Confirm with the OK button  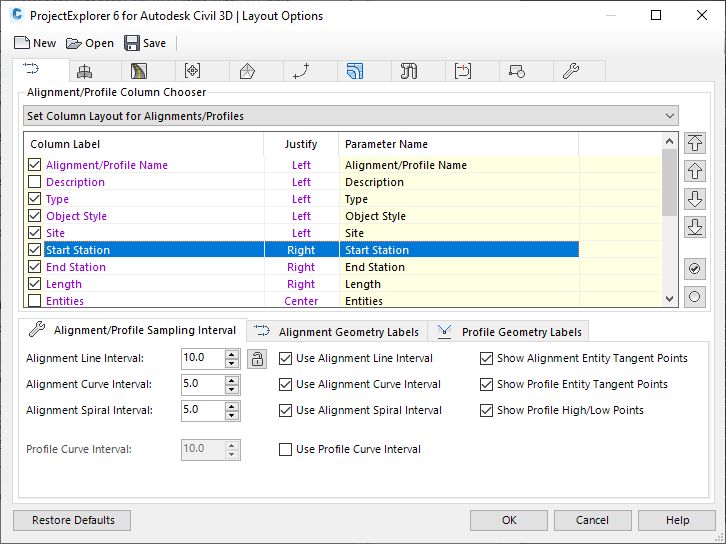click(509, 520)
